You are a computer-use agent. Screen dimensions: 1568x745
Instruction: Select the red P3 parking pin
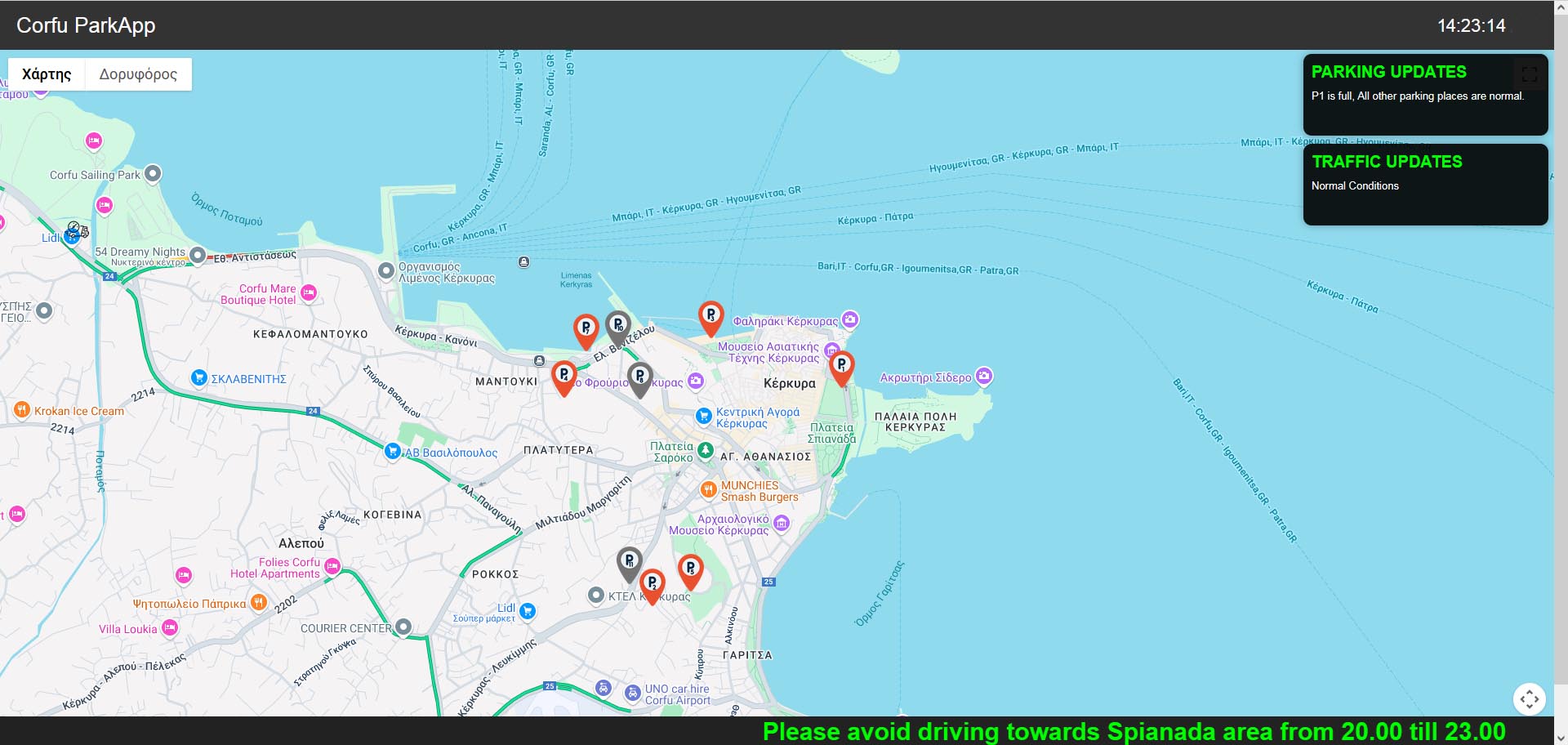click(711, 315)
